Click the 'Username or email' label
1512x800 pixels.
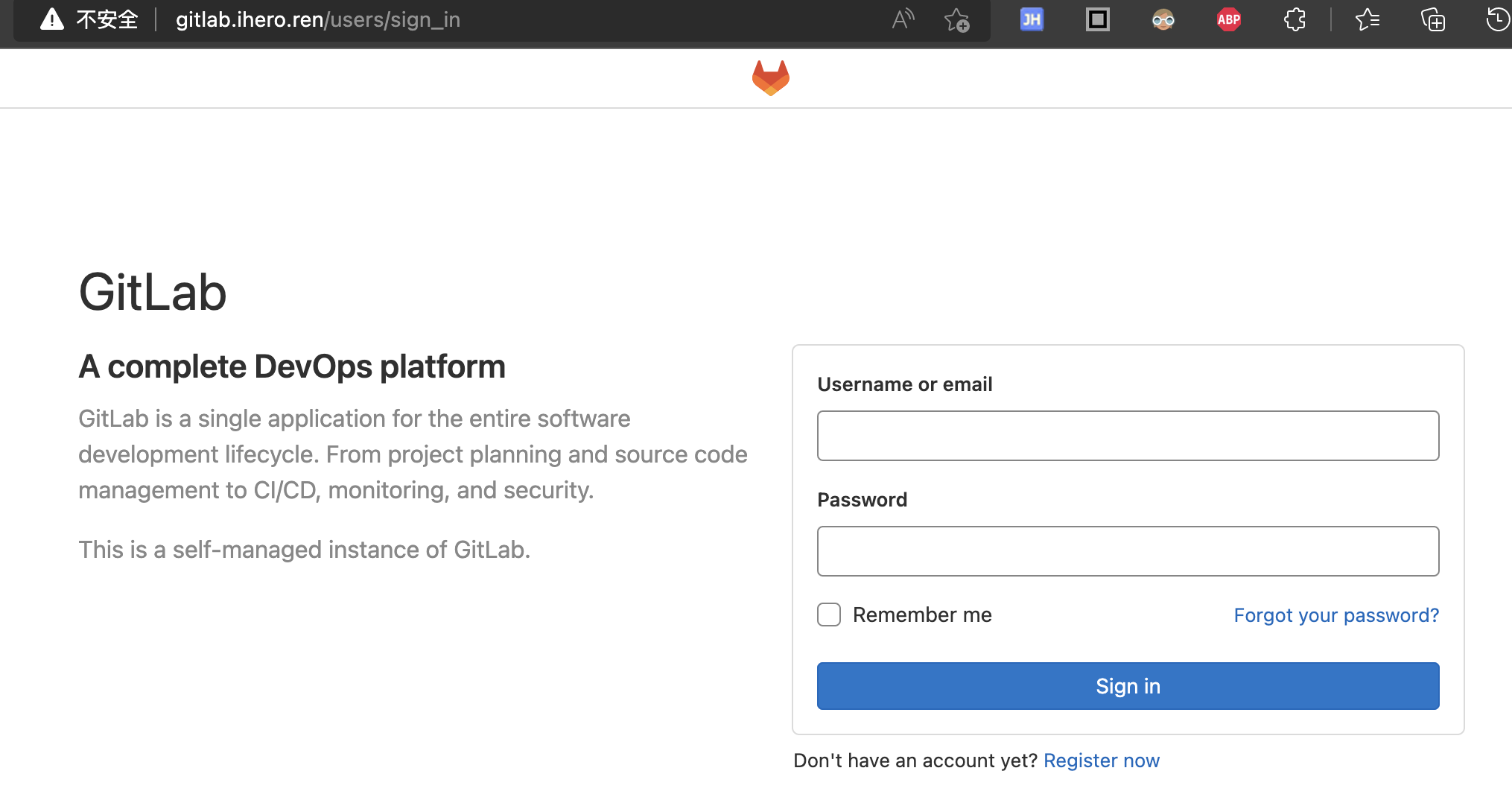click(x=905, y=384)
